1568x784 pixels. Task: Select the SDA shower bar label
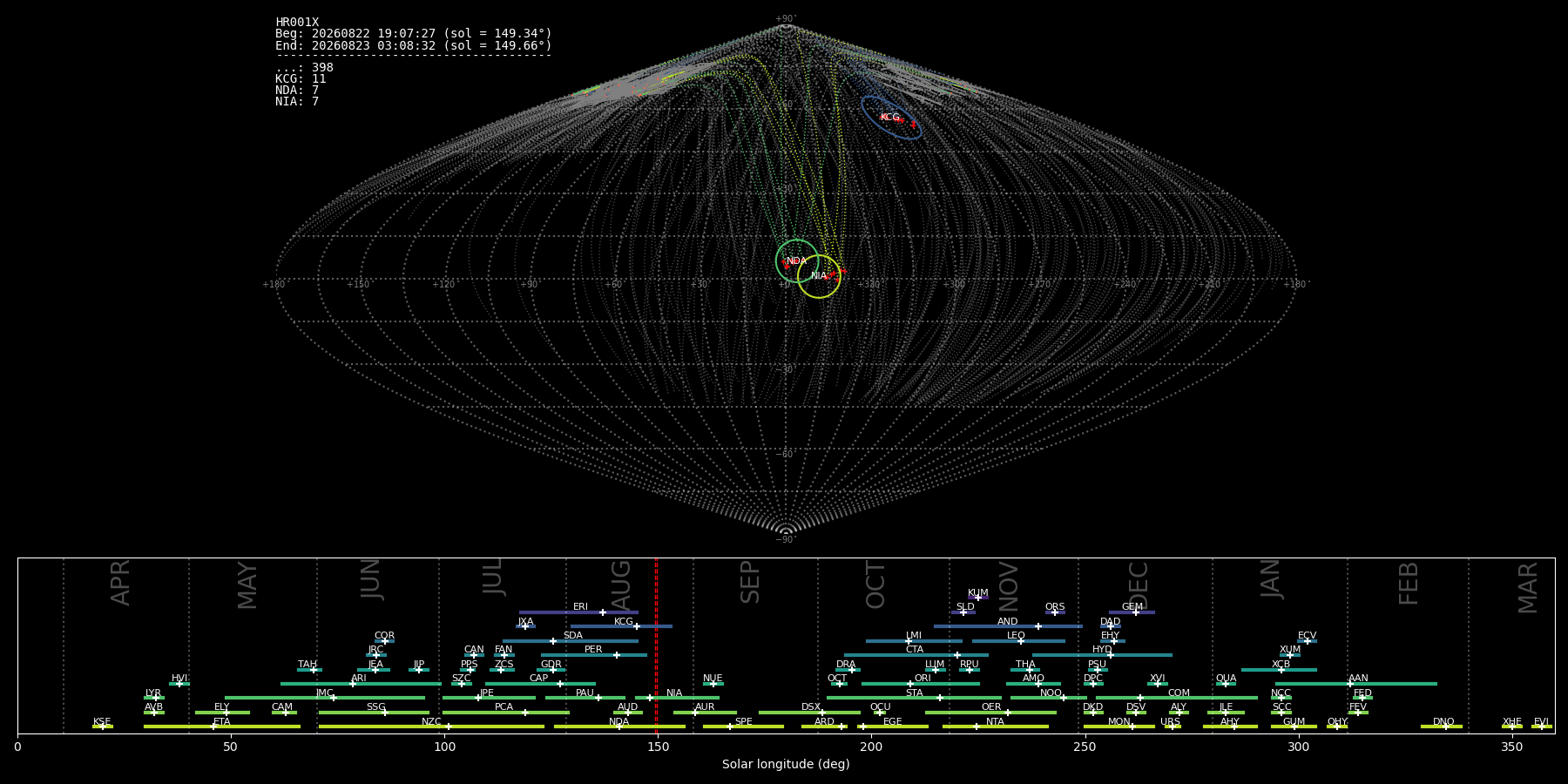tap(572, 636)
